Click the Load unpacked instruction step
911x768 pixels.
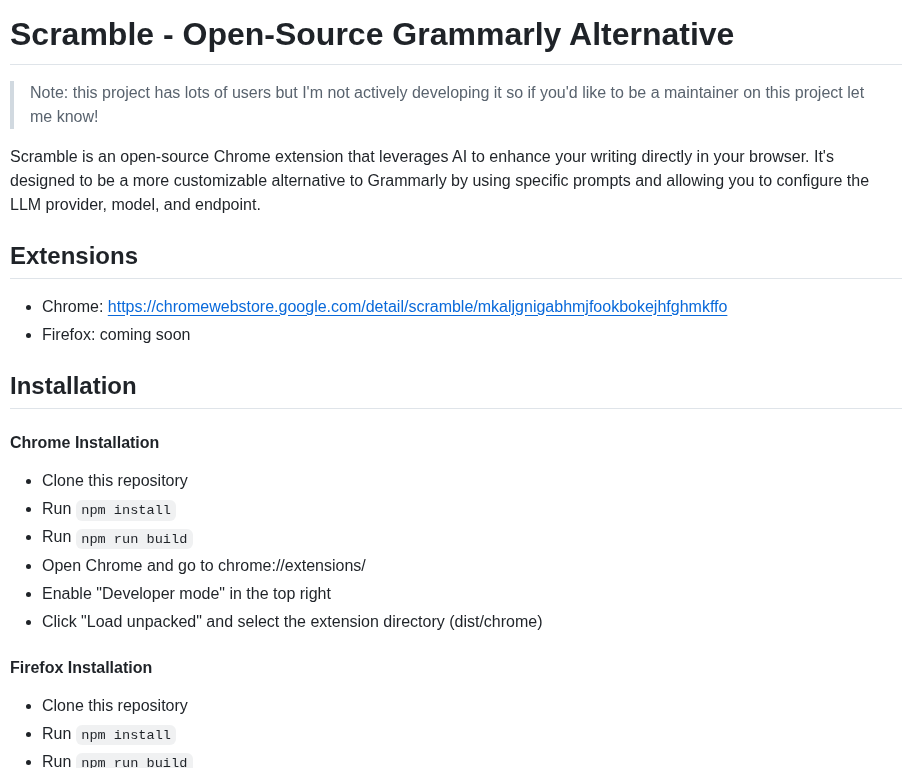click(x=292, y=622)
